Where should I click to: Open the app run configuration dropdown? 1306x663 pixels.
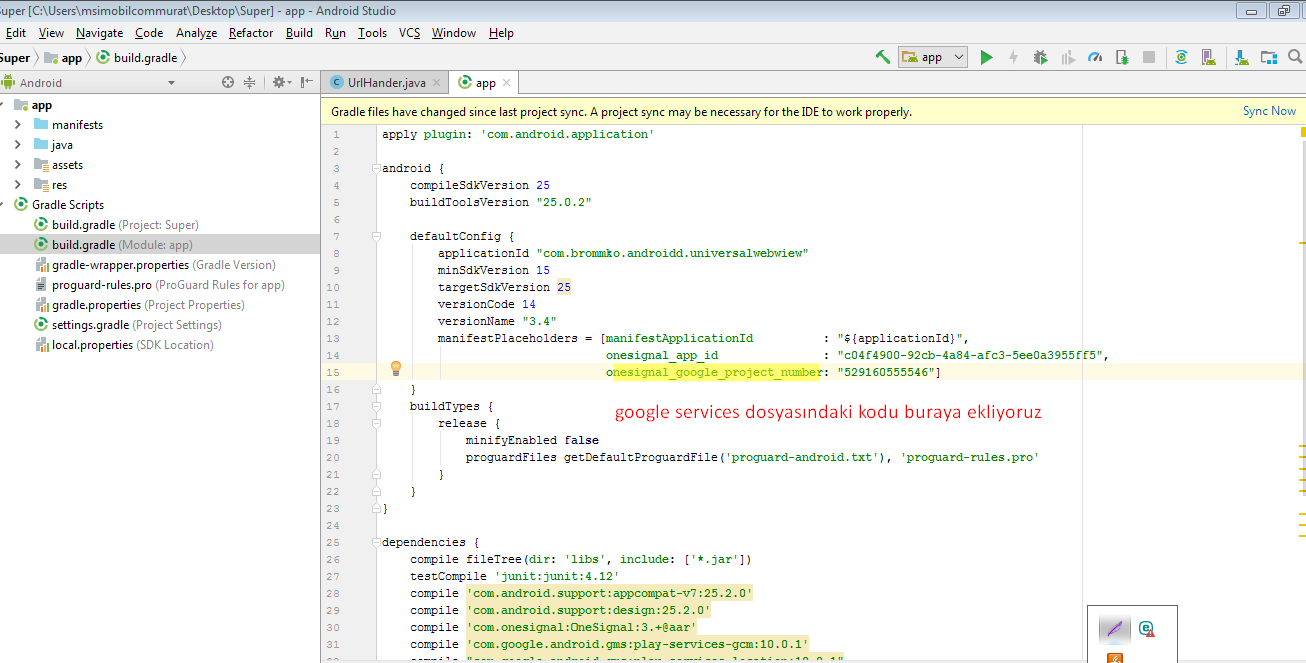pos(933,57)
